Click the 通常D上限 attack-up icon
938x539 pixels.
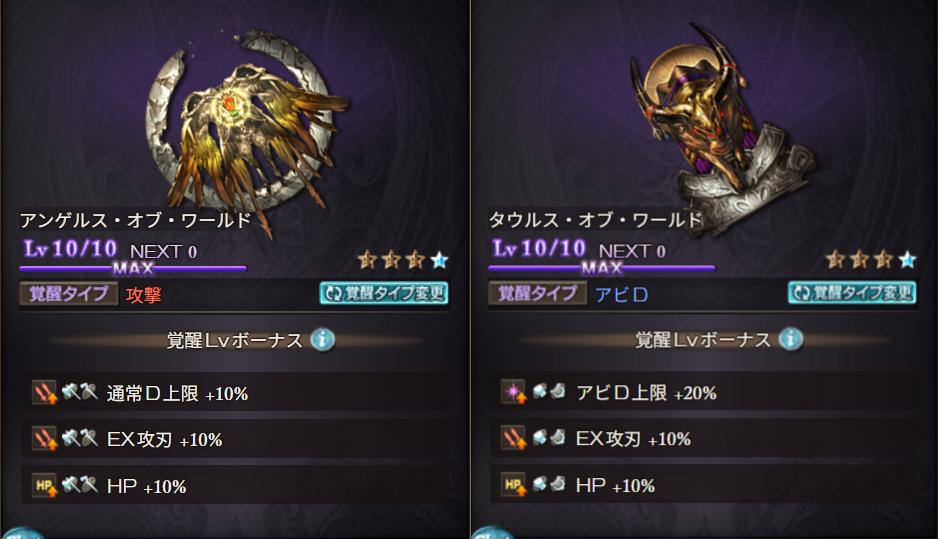click(44, 392)
